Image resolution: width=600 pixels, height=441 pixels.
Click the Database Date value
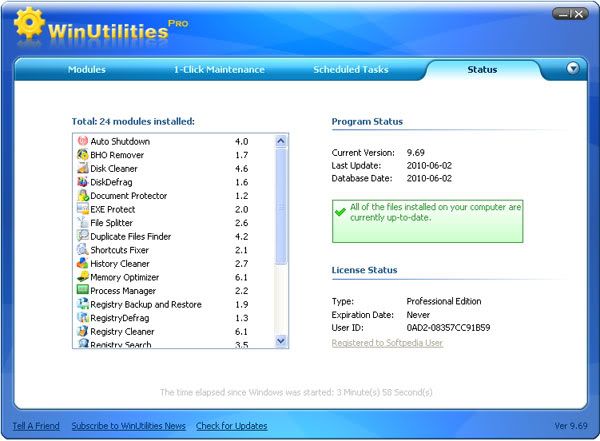tap(429, 178)
